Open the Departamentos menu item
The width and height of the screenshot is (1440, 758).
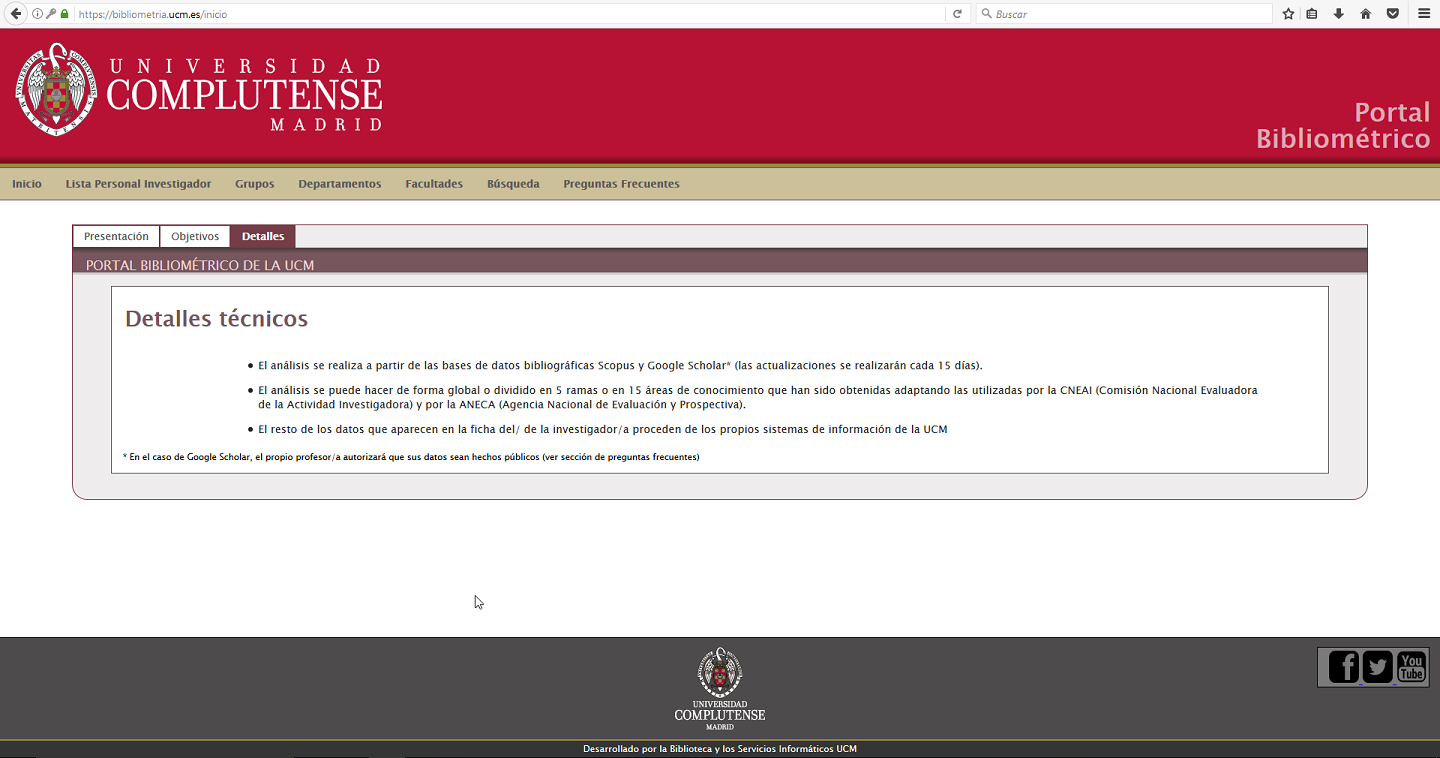340,184
